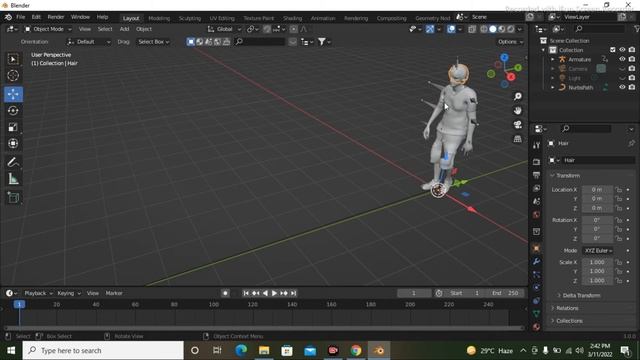Open Object Data properties tab
The height and width of the screenshot is (360, 640).
click(x=537, y=313)
